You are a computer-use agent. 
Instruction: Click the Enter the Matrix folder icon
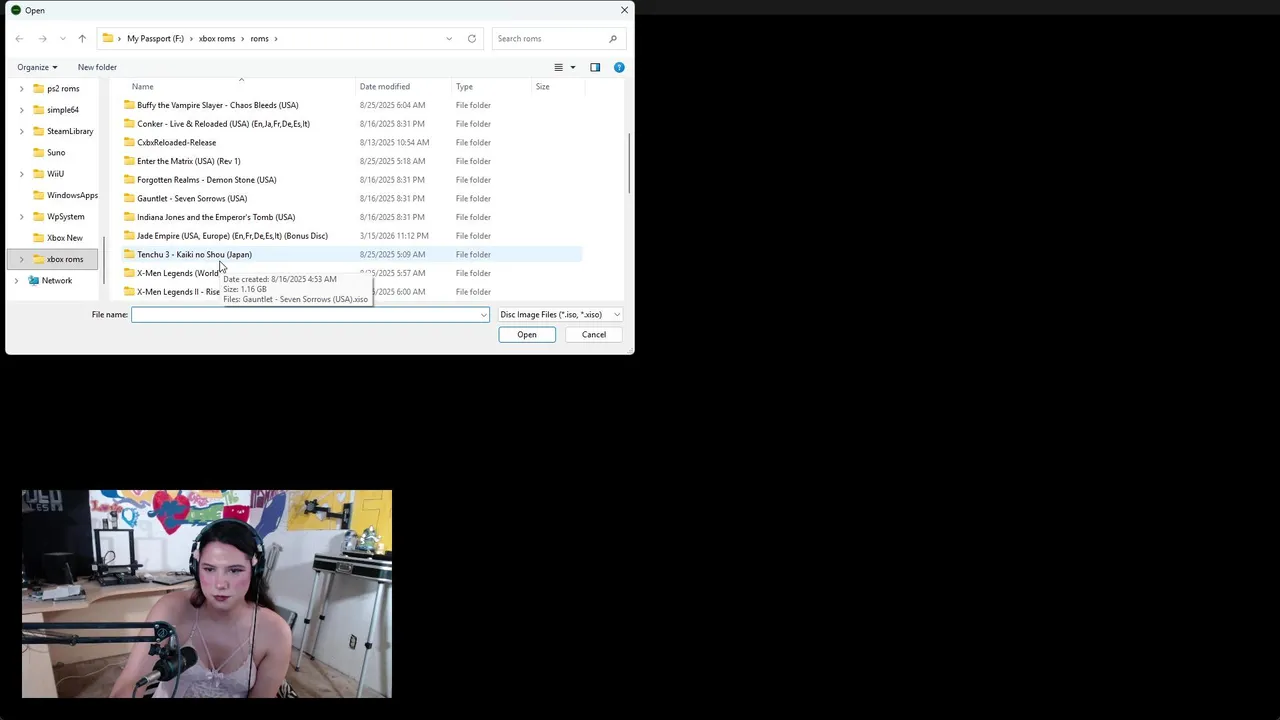click(129, 161)
